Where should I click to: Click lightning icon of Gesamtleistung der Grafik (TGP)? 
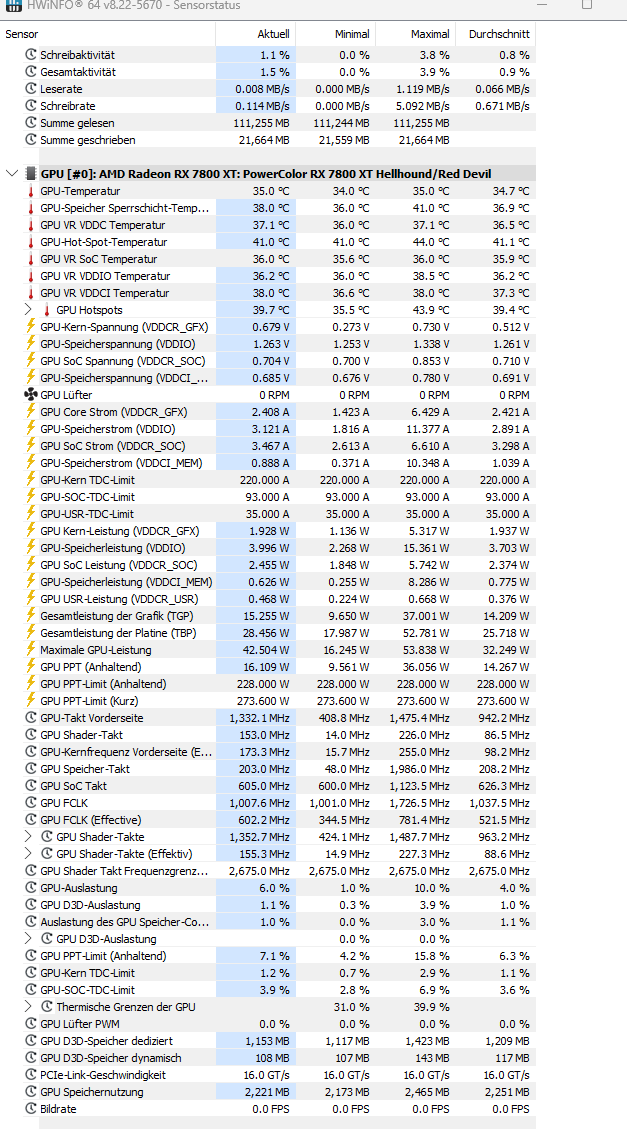(31, 616)
